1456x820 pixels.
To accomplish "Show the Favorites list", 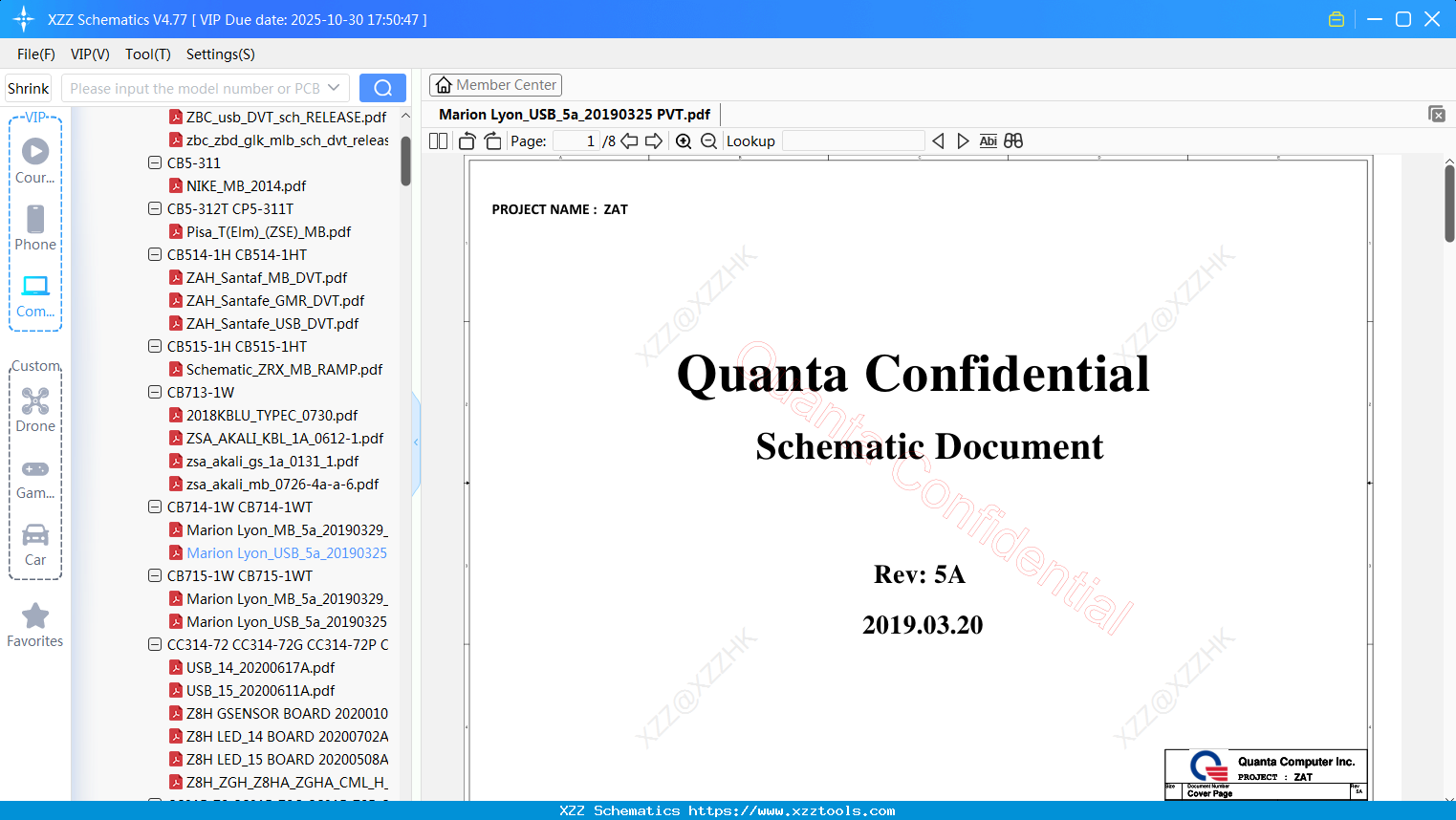I will [35, 625].
